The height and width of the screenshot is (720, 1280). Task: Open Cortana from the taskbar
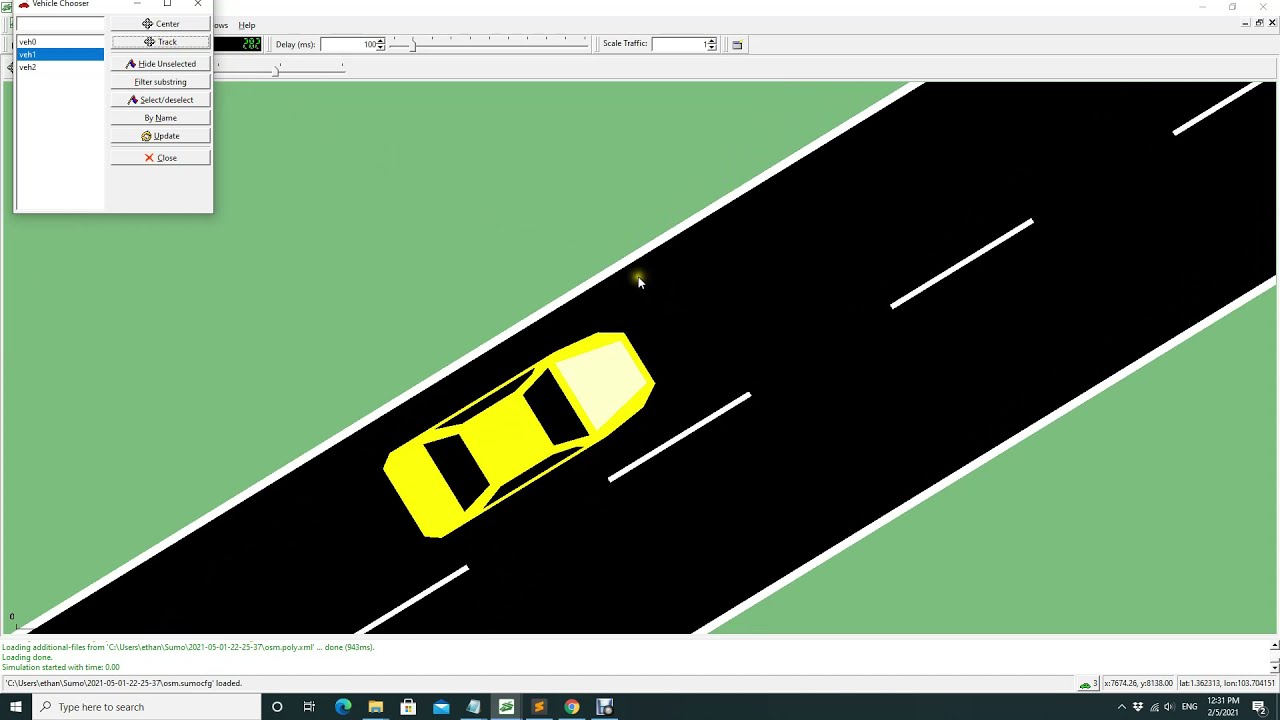[277, 707]
